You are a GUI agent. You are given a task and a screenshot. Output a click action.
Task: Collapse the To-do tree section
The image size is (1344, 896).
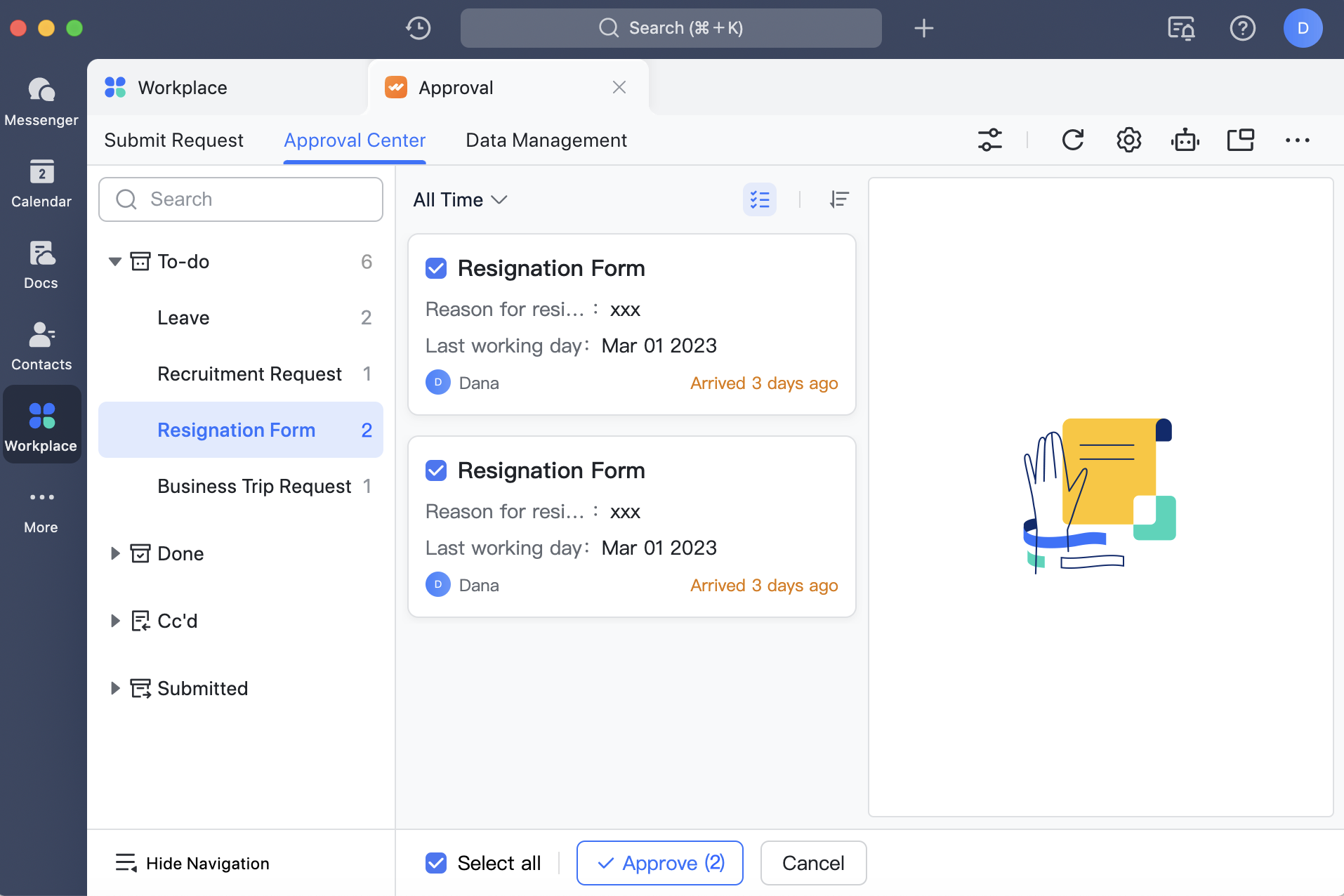115,262
